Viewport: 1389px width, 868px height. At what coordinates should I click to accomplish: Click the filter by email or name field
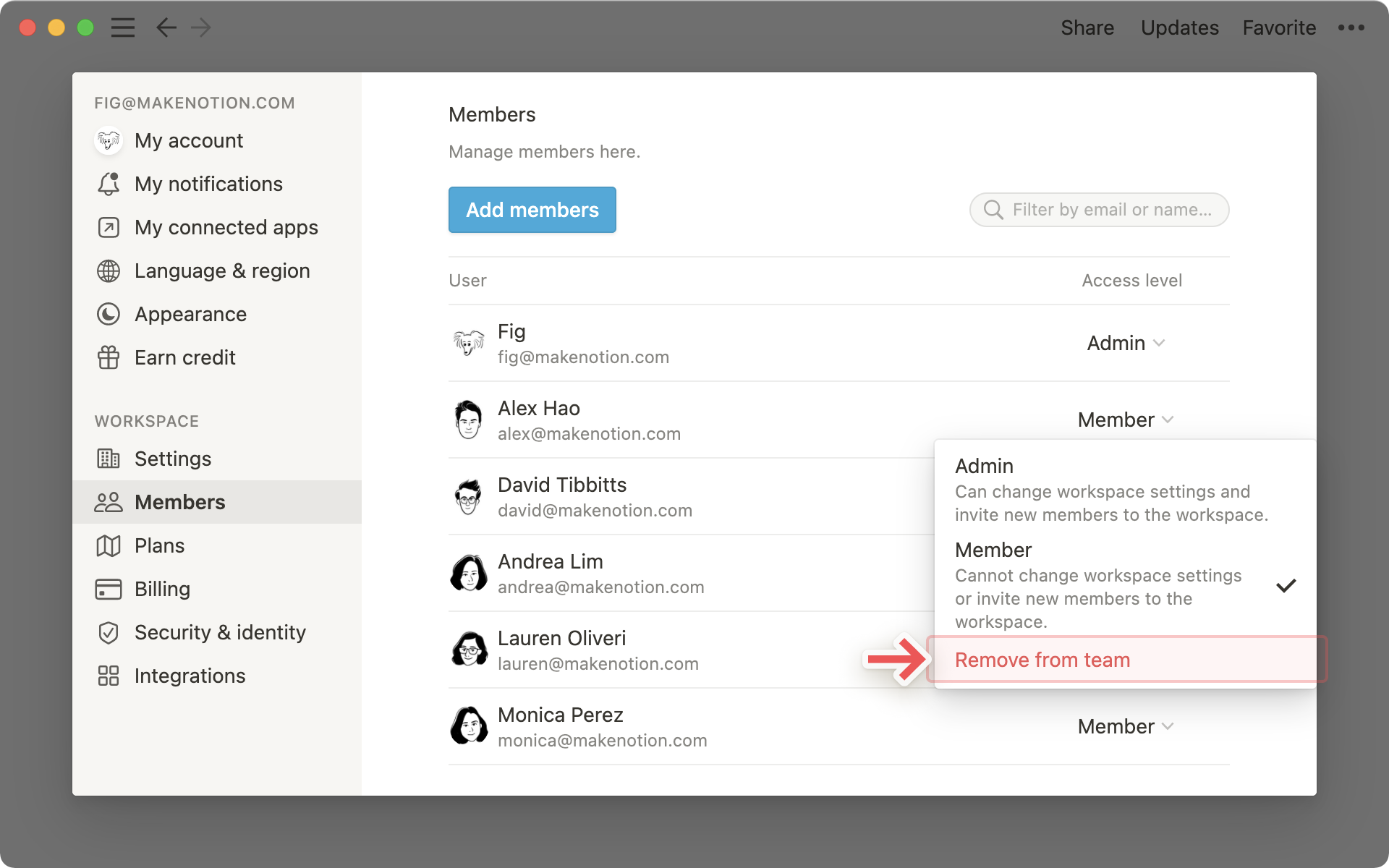1110,210
